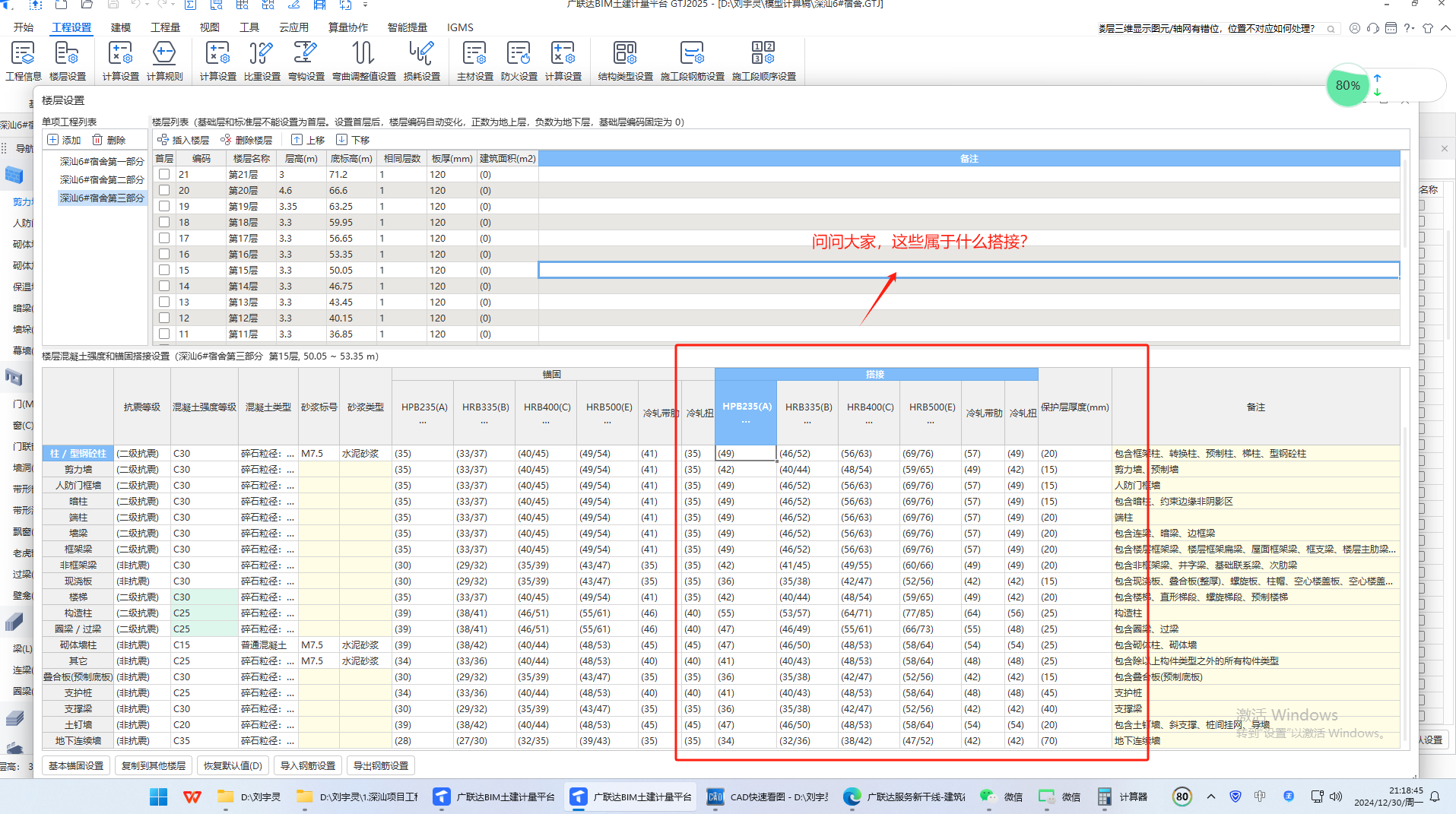
Task: Click 插入楼层 in floor list toolbar
Action: [x=183, y=140]
